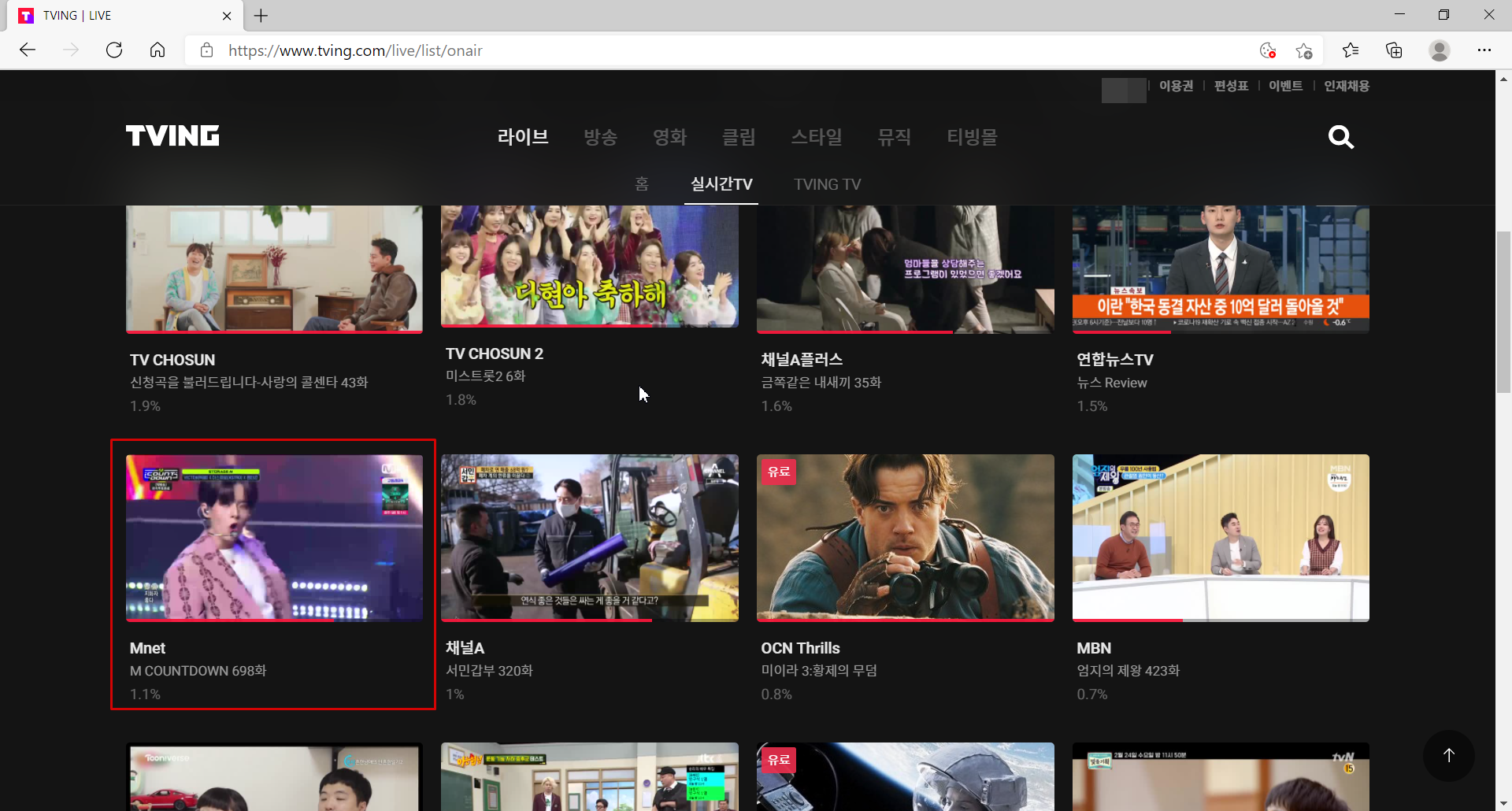Open browser collections icon
Image resolution: width=1512 pixels, height=811 pixels.
(1394, 50)
